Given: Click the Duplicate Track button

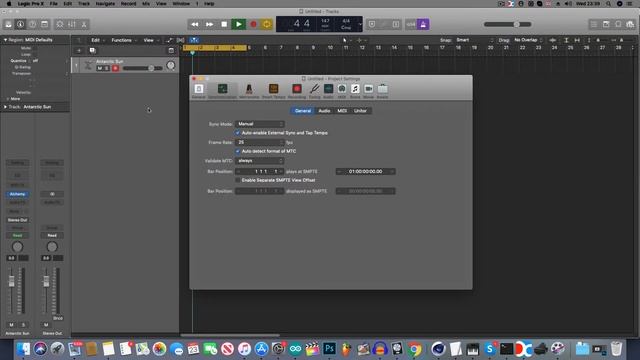Looking at the screenshot, I should pyautogui.click(x=93, y=51).
